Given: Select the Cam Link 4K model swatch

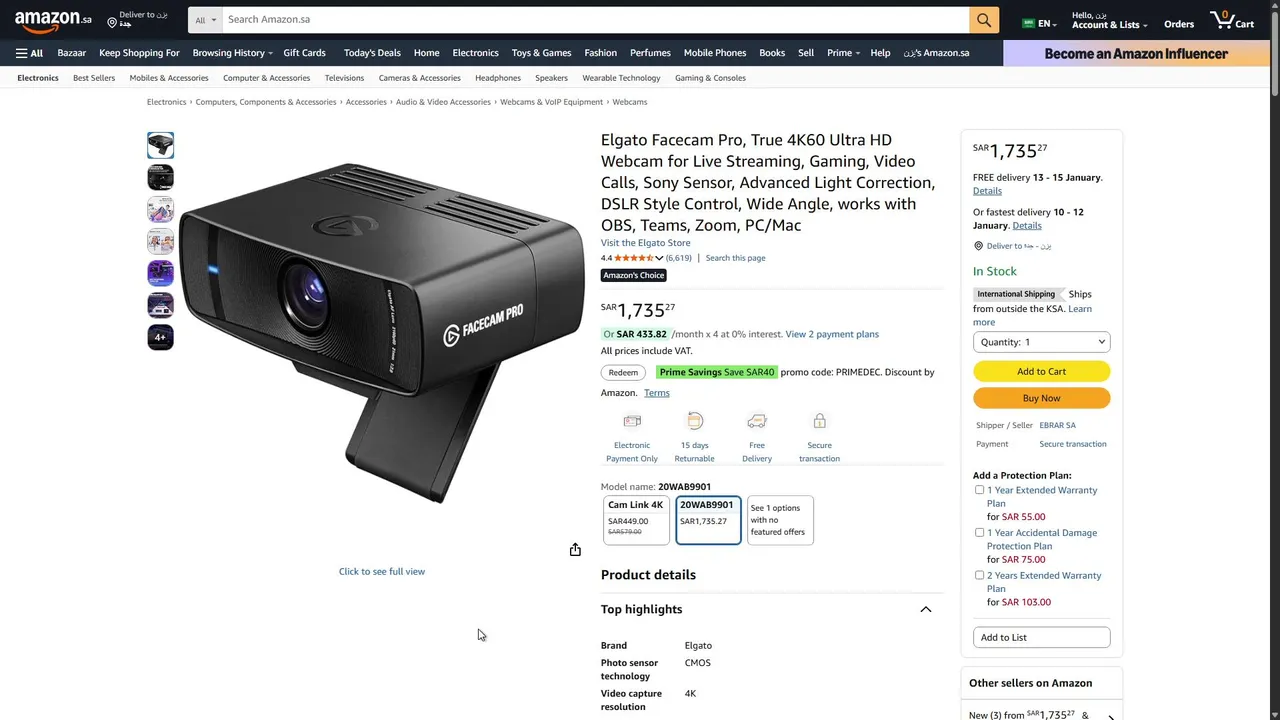Looking at the screenshot, I should 636,520.
